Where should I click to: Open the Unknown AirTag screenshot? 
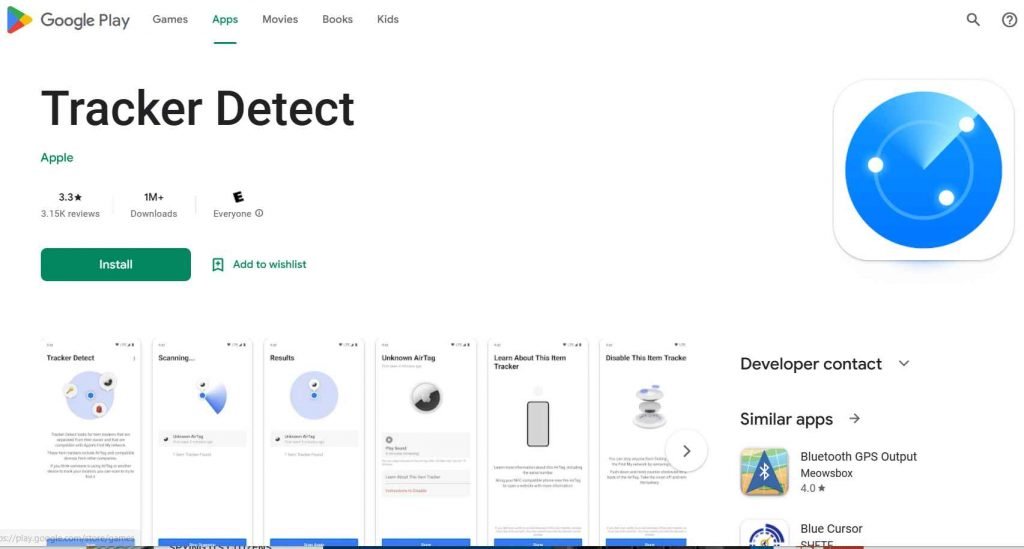(x=425, y=442)
